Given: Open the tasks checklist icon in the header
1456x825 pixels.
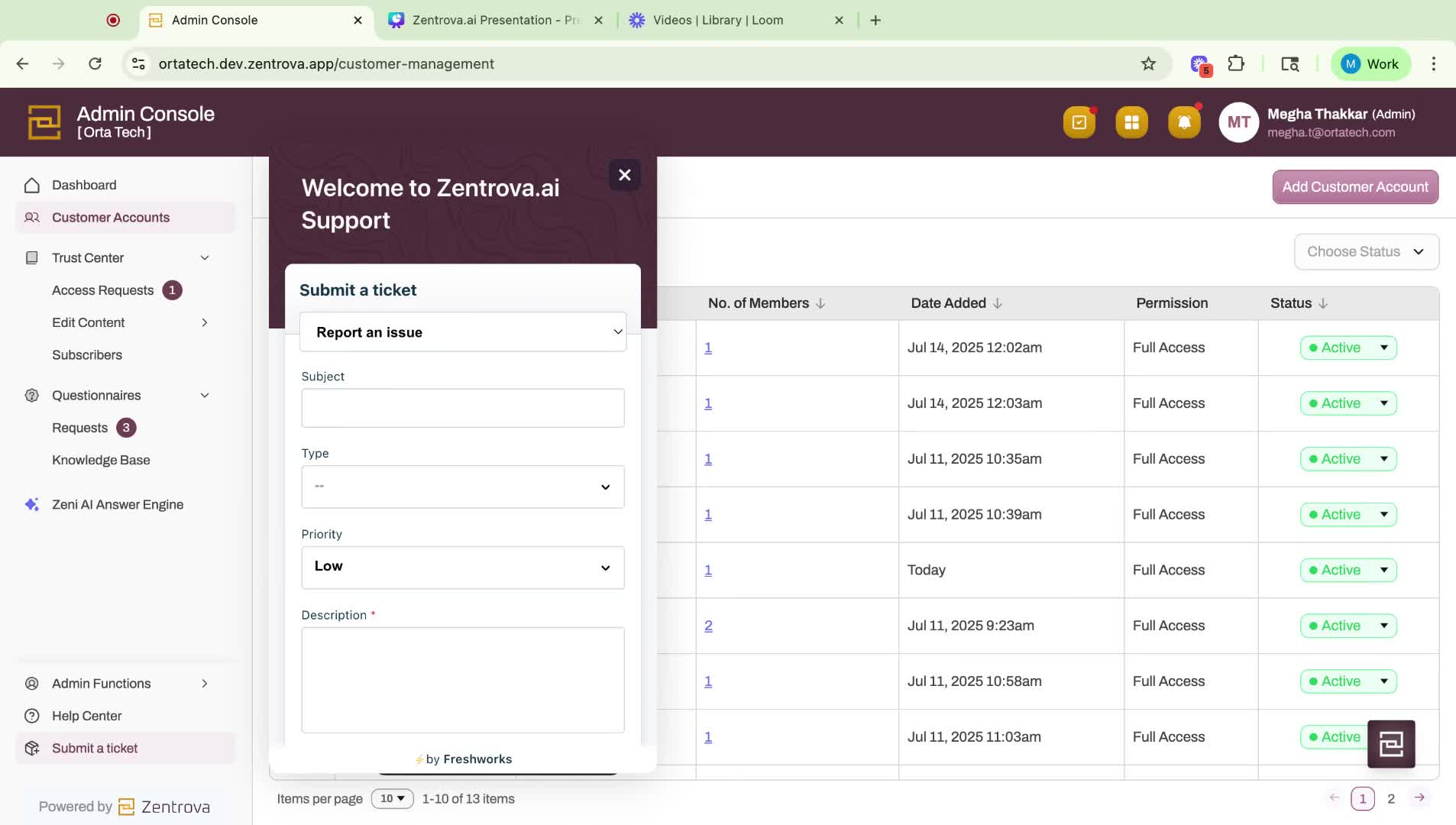Looking at the screenshot, I should (x=1079, y=122).
